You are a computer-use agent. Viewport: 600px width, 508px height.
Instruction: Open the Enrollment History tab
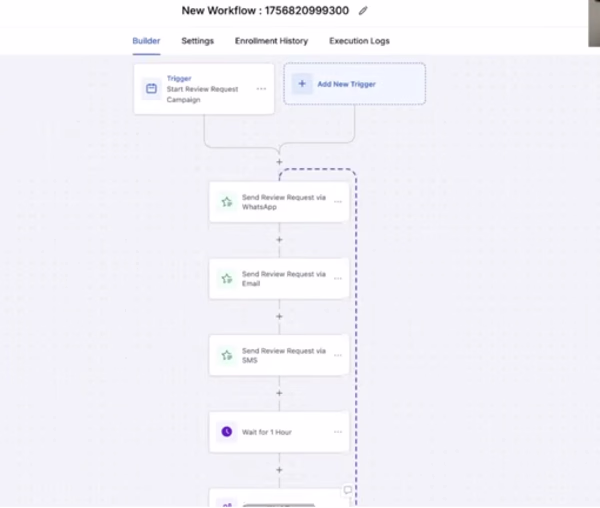pyautogui.click(x=271, y=41)
